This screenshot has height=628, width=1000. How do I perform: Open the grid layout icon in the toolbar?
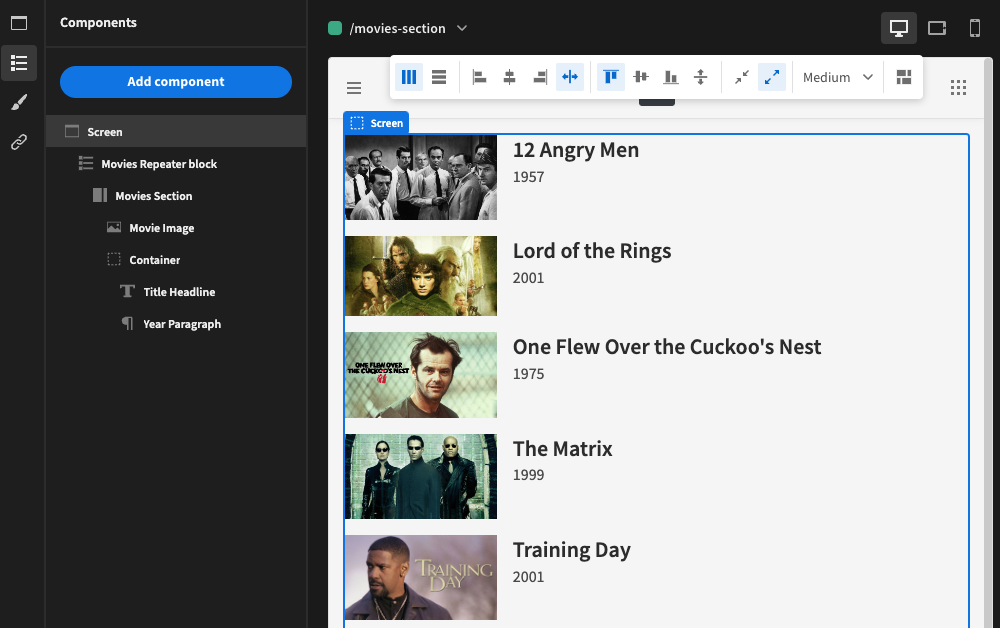904,77
